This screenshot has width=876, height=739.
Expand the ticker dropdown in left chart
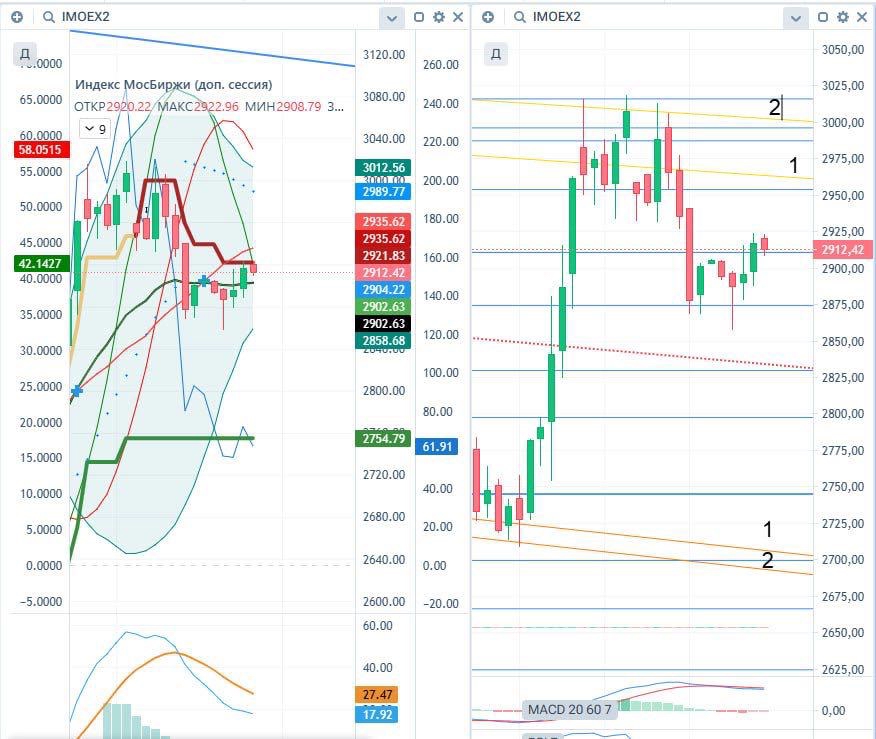pyautogui.click(x=392, y=18)
